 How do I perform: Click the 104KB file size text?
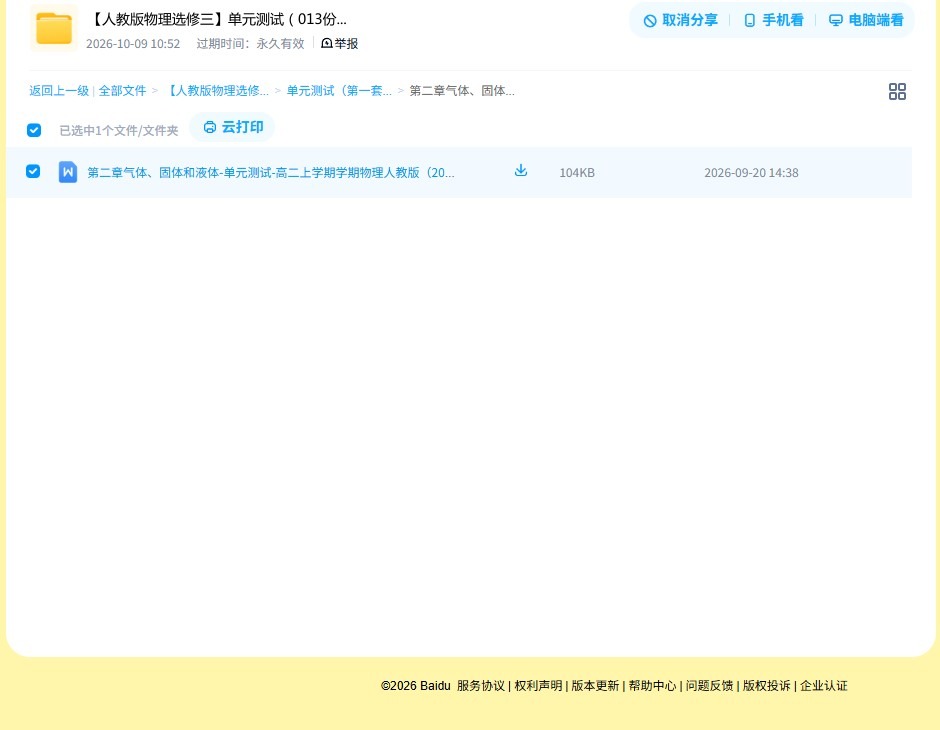(577, 173)
